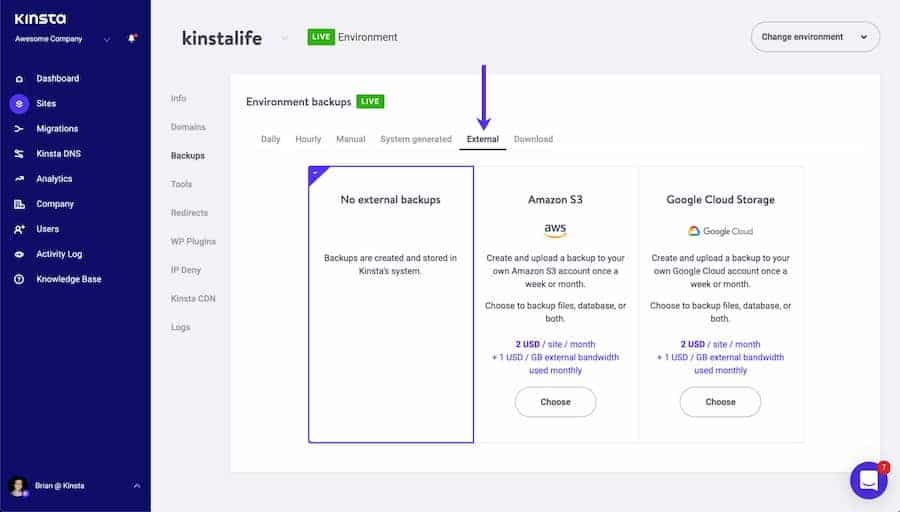Click Brian's profile avatar

click(x=18, y=486)
